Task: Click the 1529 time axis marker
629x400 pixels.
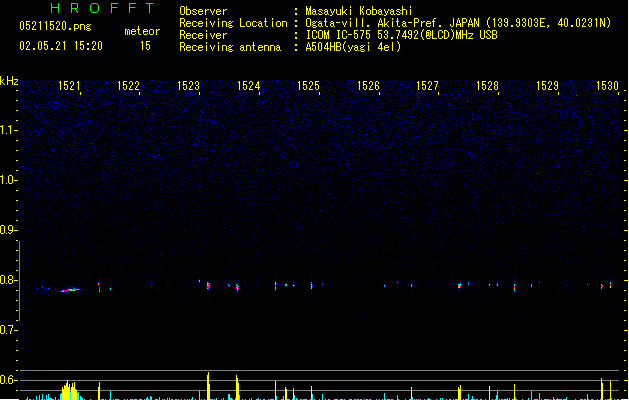Action: [547, 86]
